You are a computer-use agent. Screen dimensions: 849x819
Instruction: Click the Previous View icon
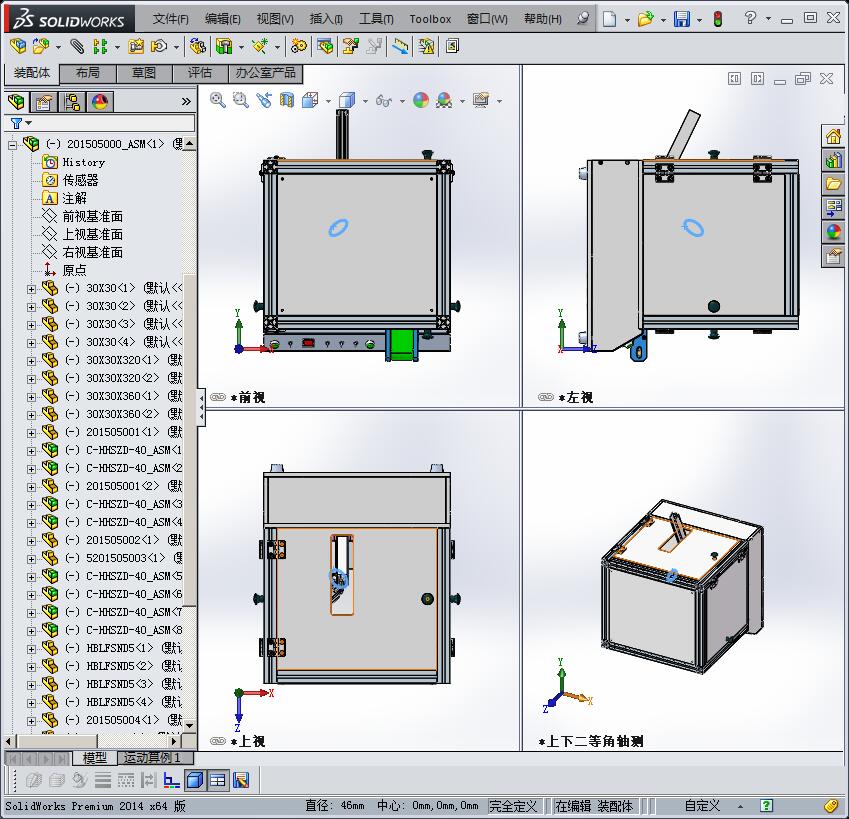(264, 100)
